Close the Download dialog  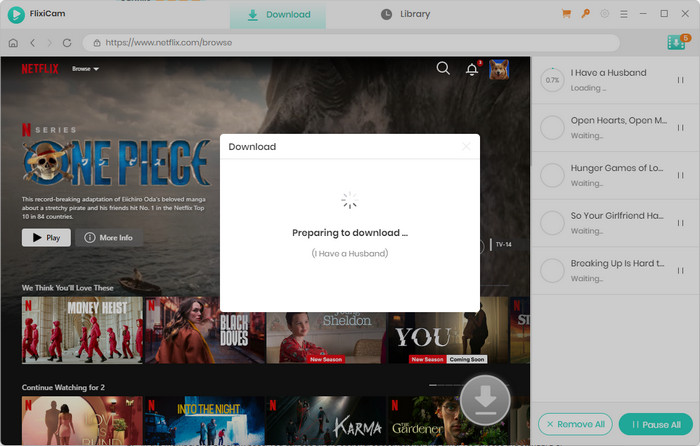[x=466, y=146]
